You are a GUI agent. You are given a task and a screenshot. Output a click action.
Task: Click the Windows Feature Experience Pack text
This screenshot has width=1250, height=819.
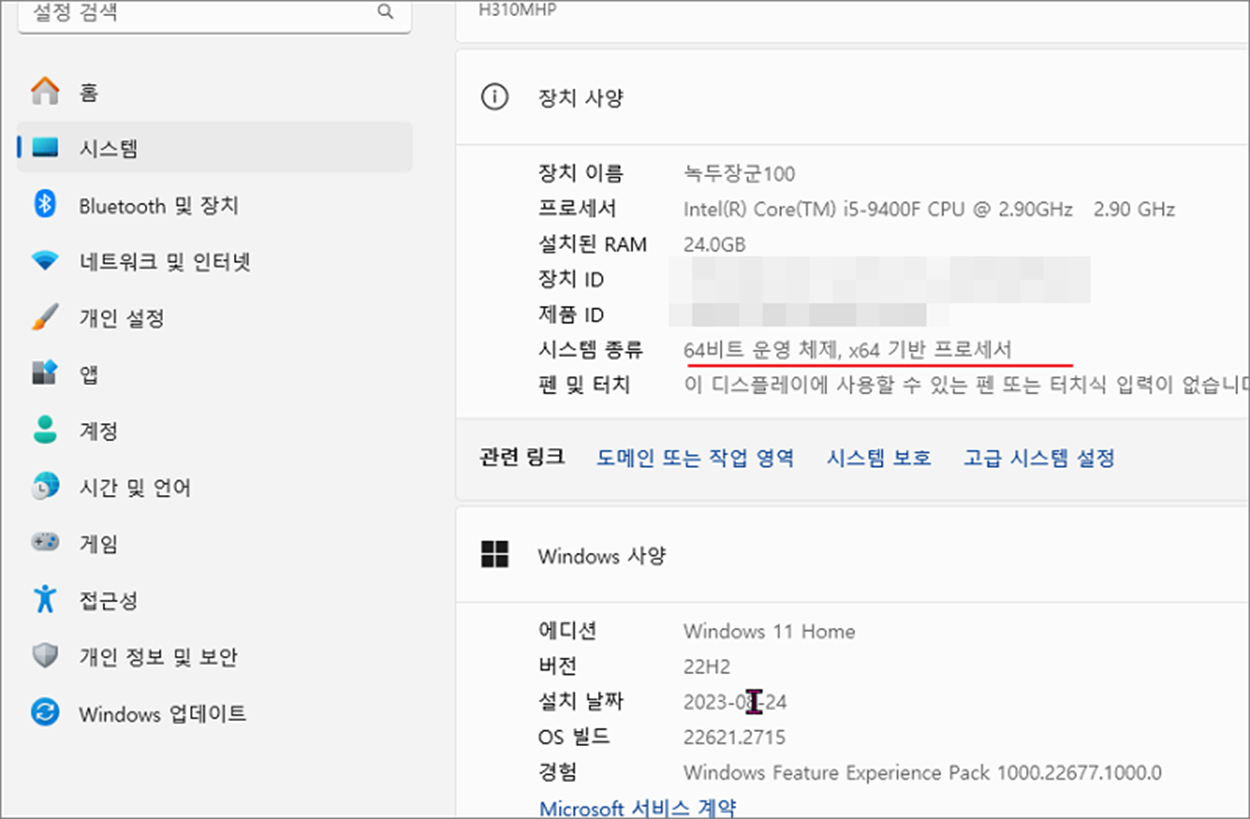tap(922, 773)
